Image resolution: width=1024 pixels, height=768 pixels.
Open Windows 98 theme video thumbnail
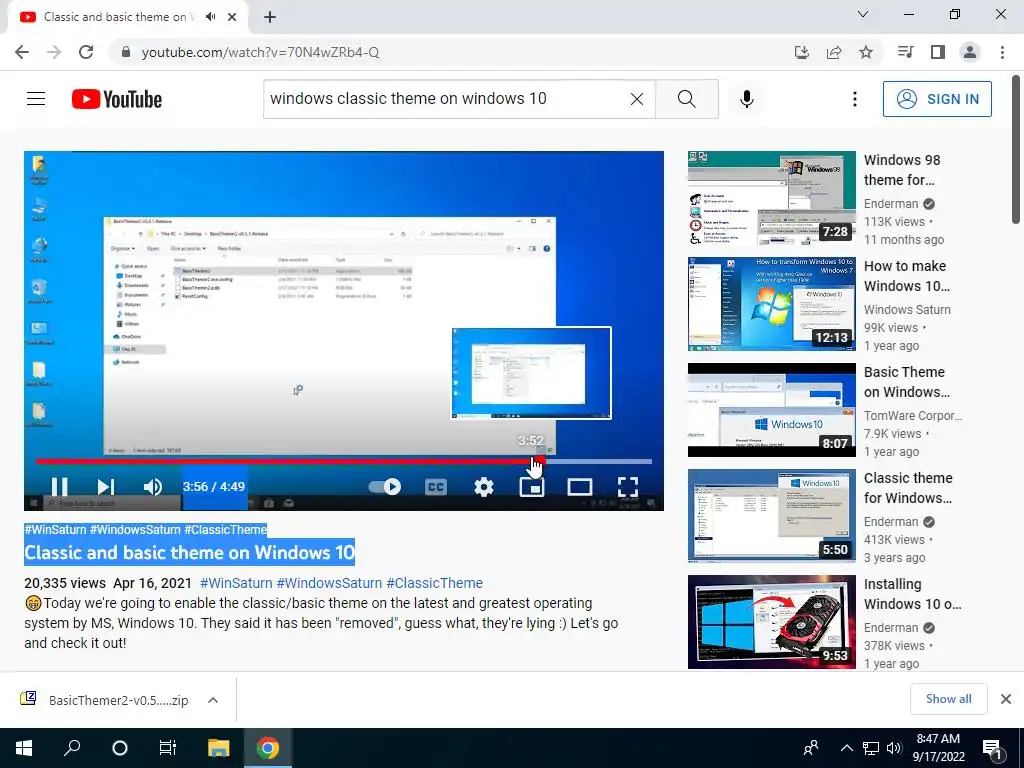click(771, 198)
